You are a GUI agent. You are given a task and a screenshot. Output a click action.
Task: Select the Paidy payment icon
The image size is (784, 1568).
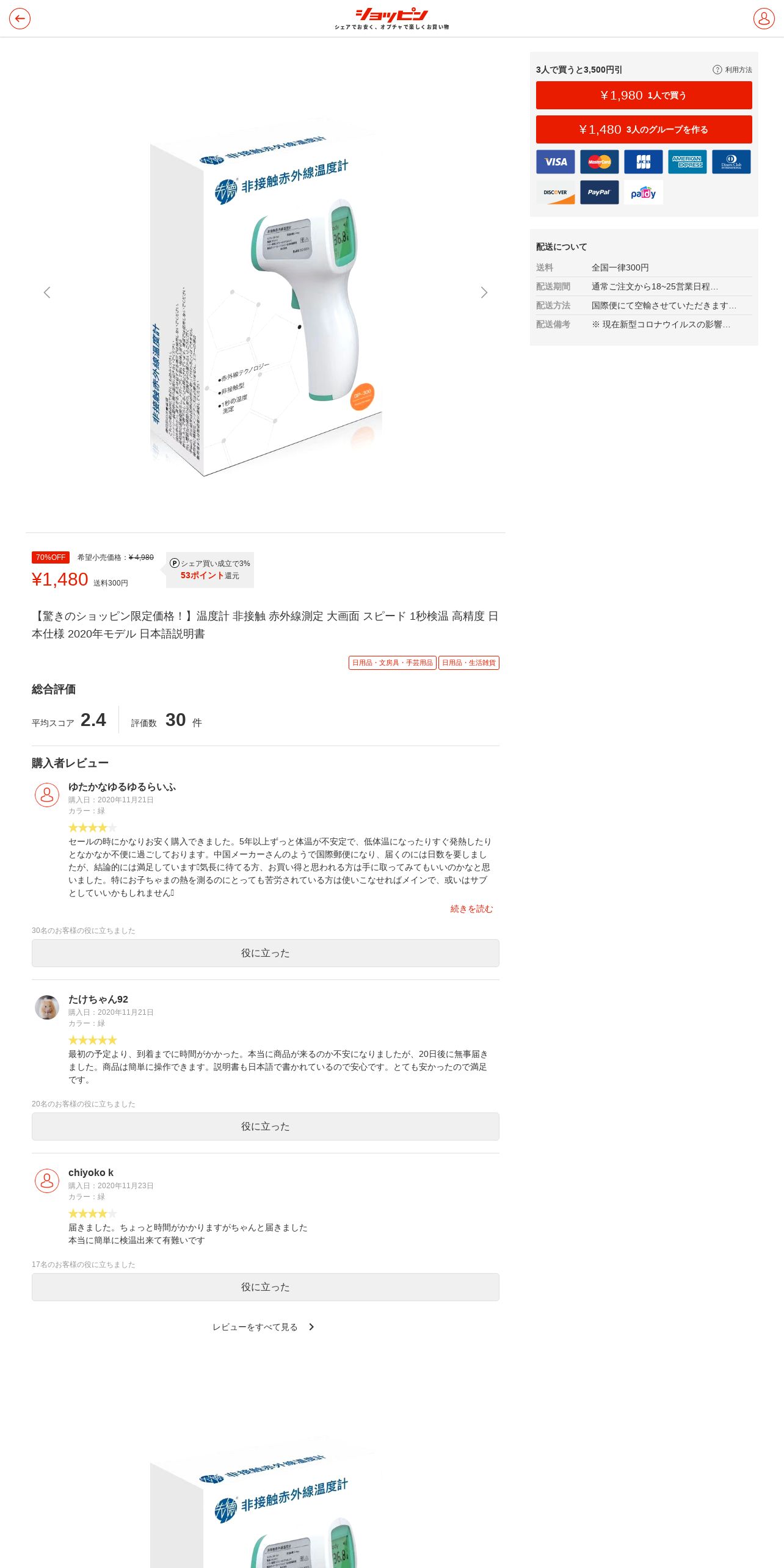tap(644, 192)
